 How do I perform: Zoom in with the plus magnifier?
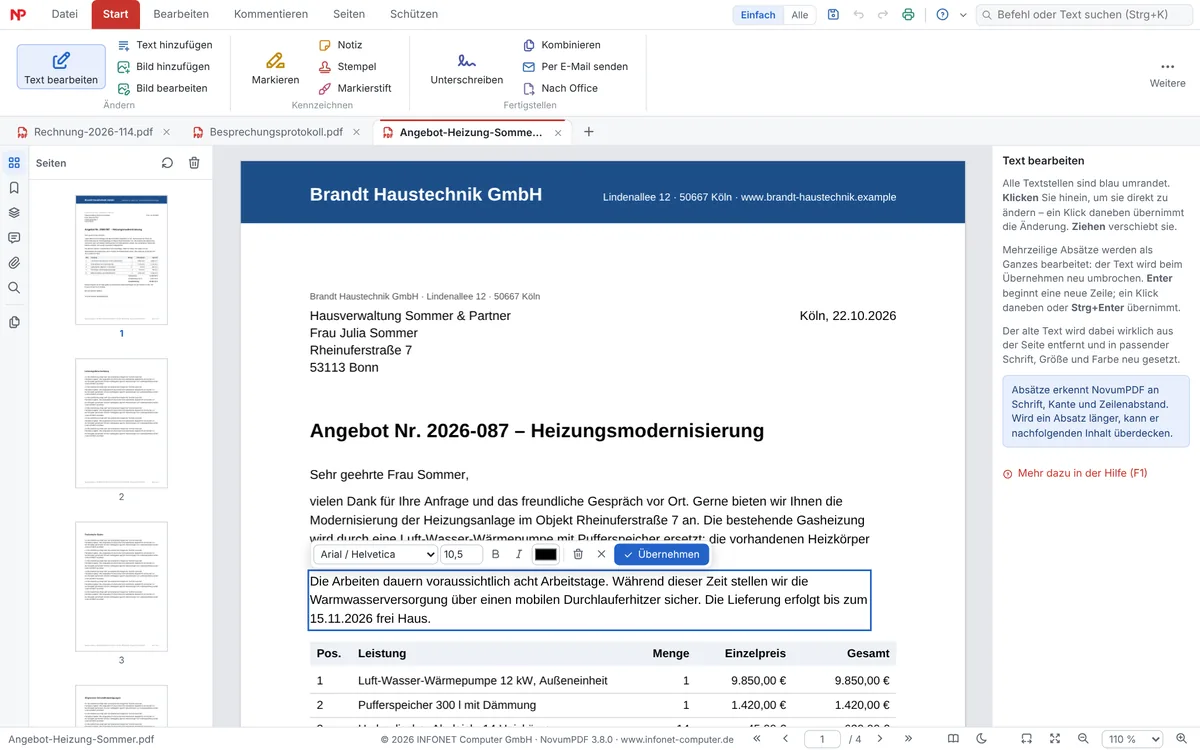pos(1182,739)
